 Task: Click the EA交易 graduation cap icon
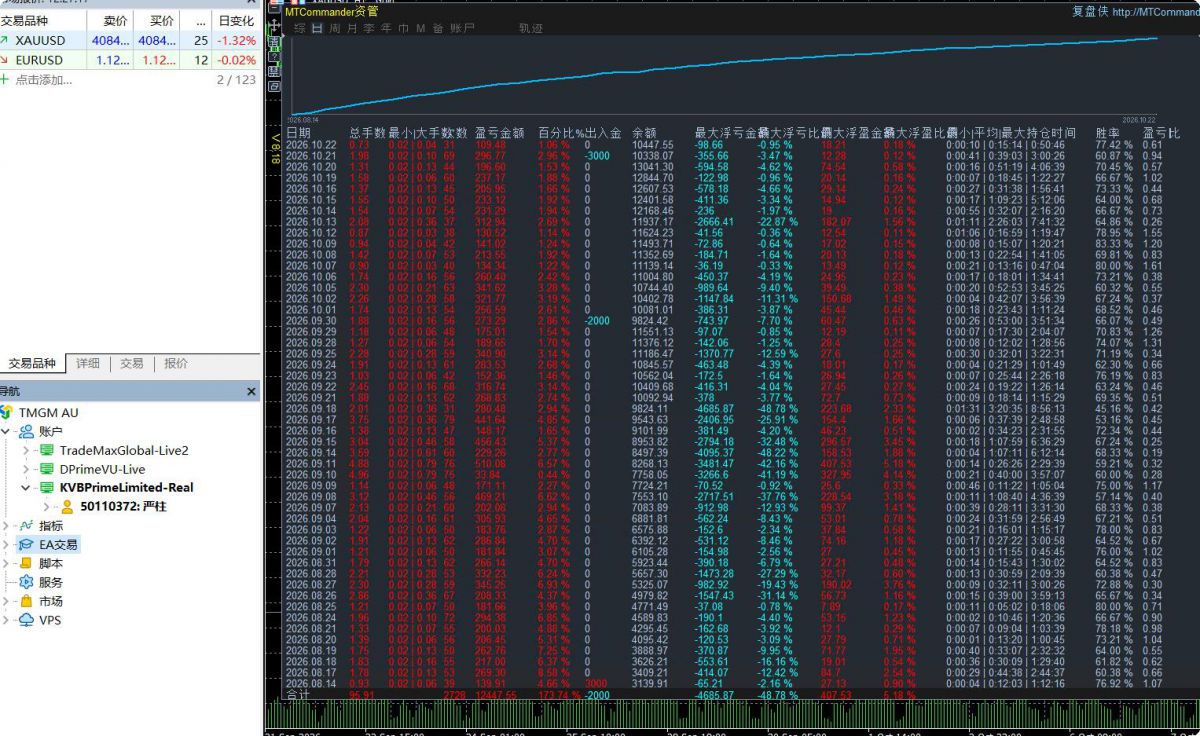point(26,545)
